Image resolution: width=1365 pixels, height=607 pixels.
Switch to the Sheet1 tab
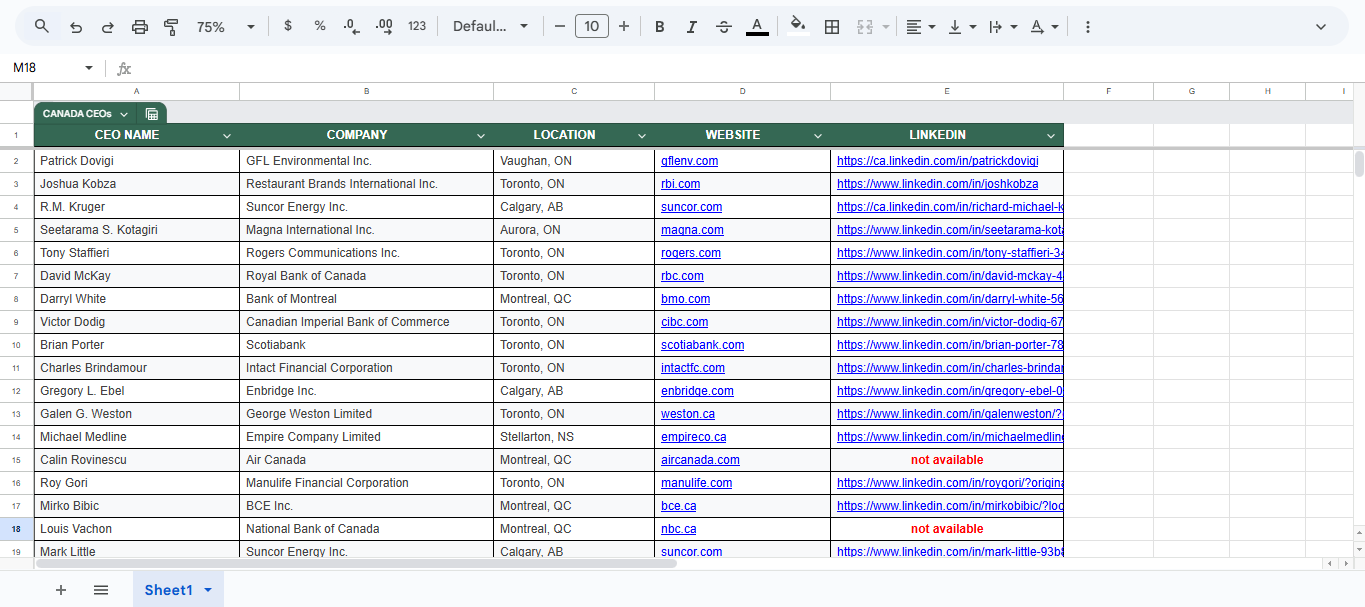click(168, 590)
